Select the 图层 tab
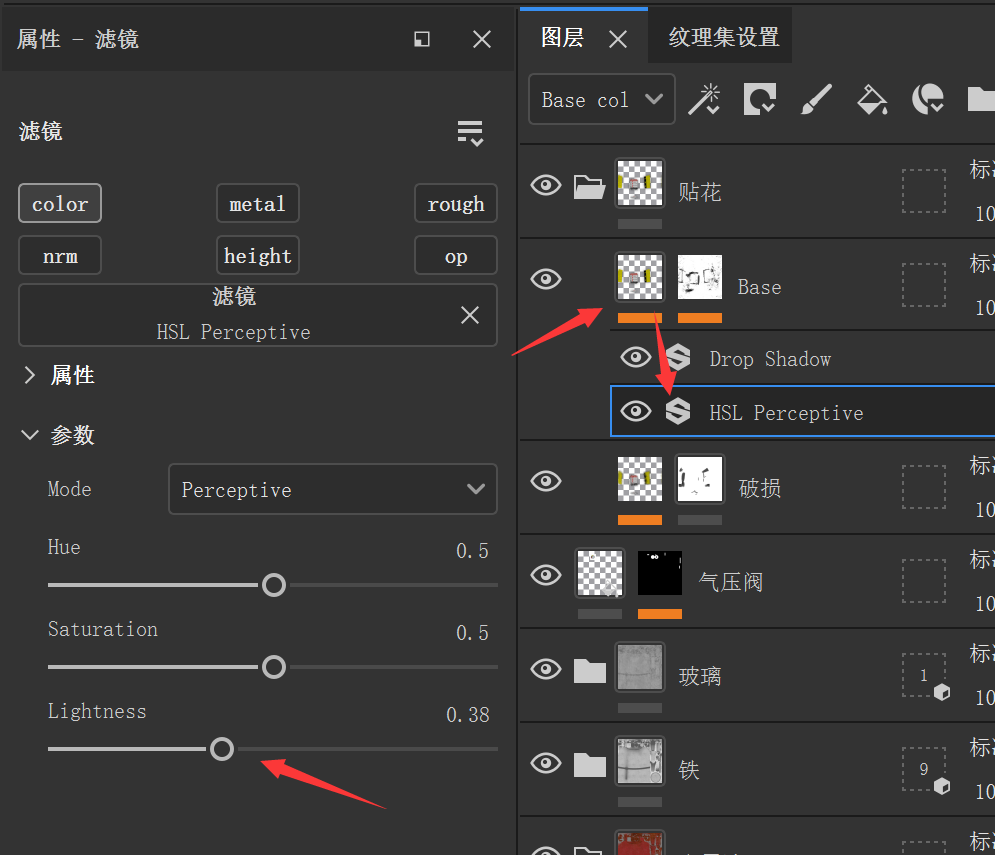 [562, 38]
